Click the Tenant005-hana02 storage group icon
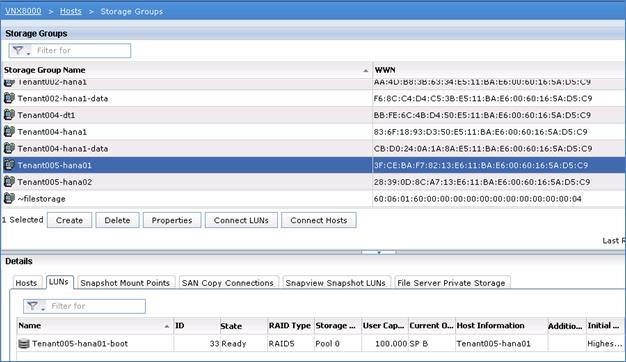The width and height of the screenshot is (626, 362). click(x=9, y=182)
